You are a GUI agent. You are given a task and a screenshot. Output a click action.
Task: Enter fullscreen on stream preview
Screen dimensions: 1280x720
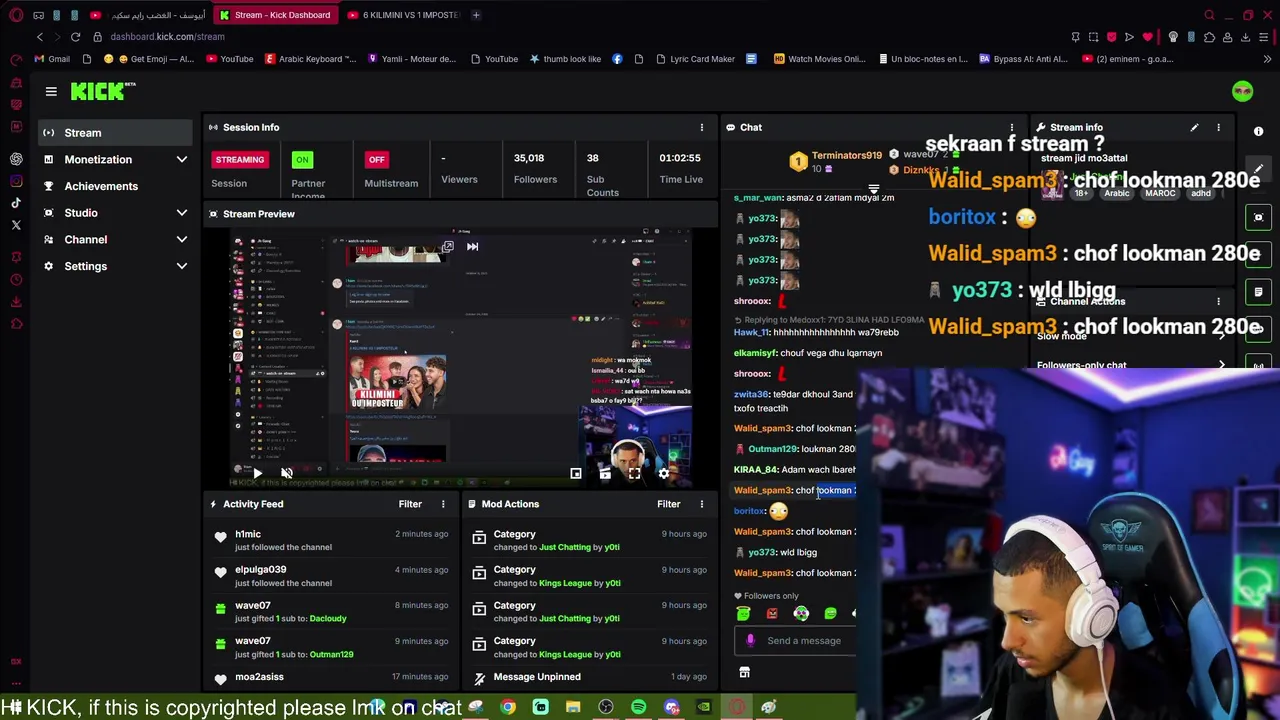pyautogui.click(x=634, y=473)
